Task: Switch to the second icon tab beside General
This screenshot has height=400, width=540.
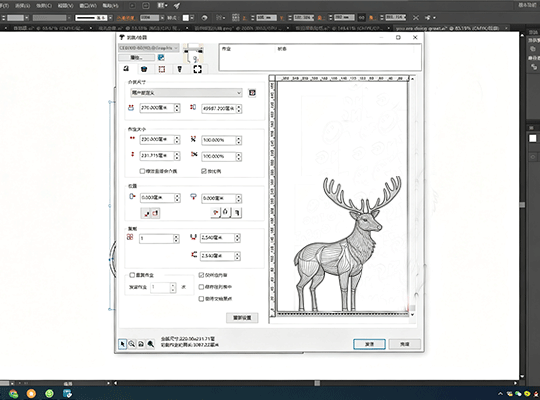Action: 144,69
